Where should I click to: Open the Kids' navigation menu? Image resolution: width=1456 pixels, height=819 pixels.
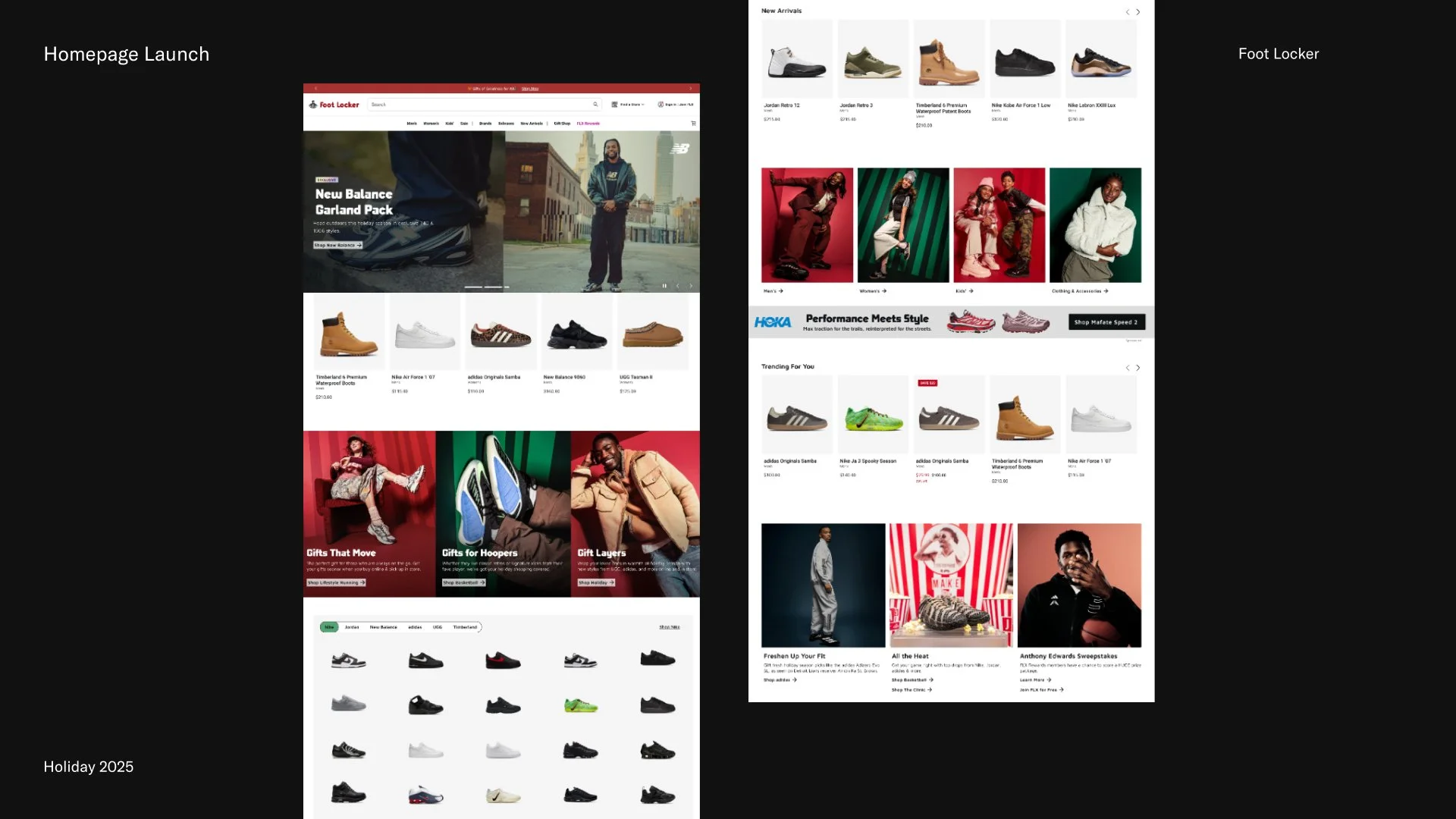[x=450, y=124]
